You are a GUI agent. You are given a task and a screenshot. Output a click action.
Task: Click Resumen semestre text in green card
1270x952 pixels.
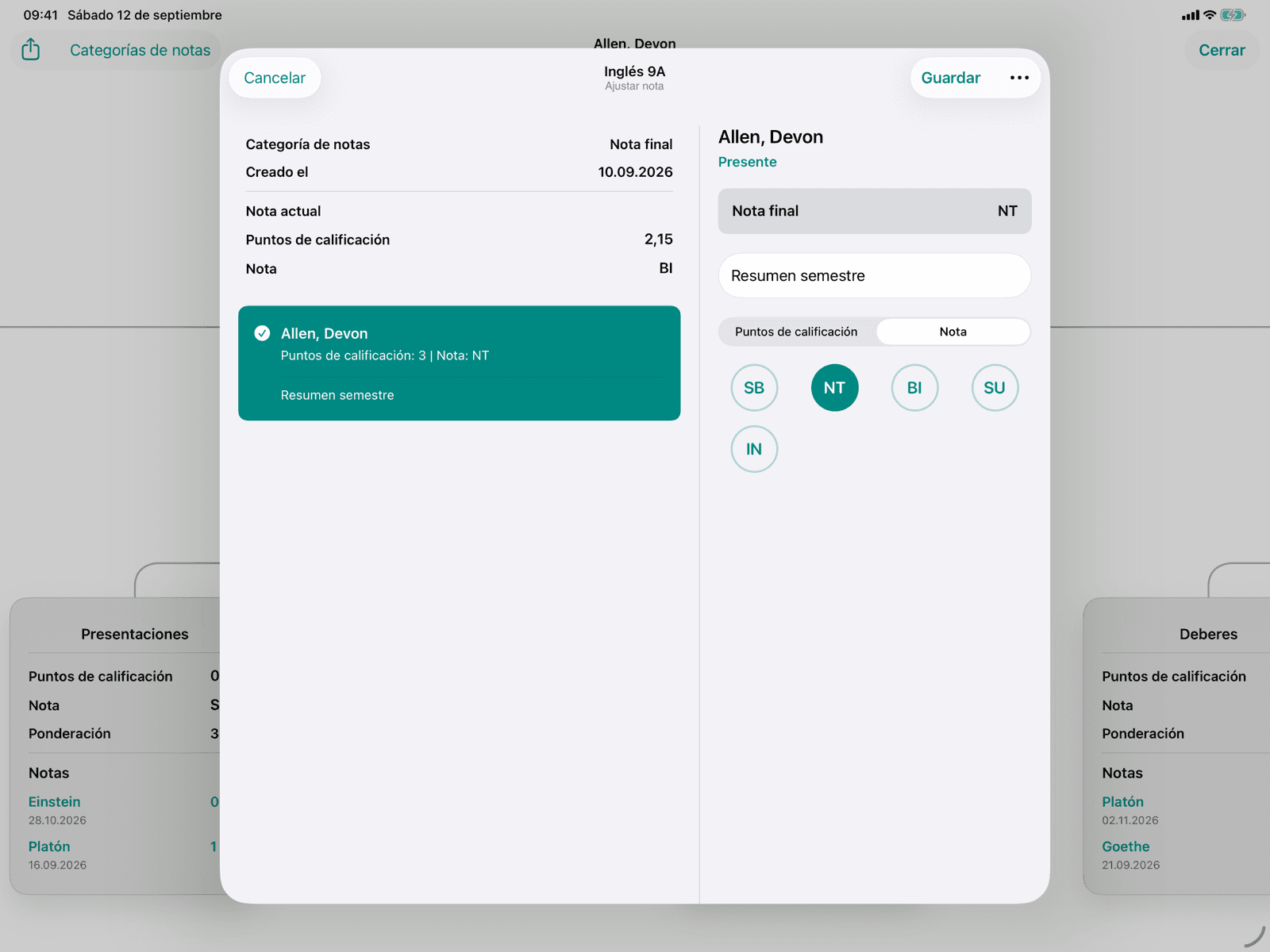coord(337,395)
